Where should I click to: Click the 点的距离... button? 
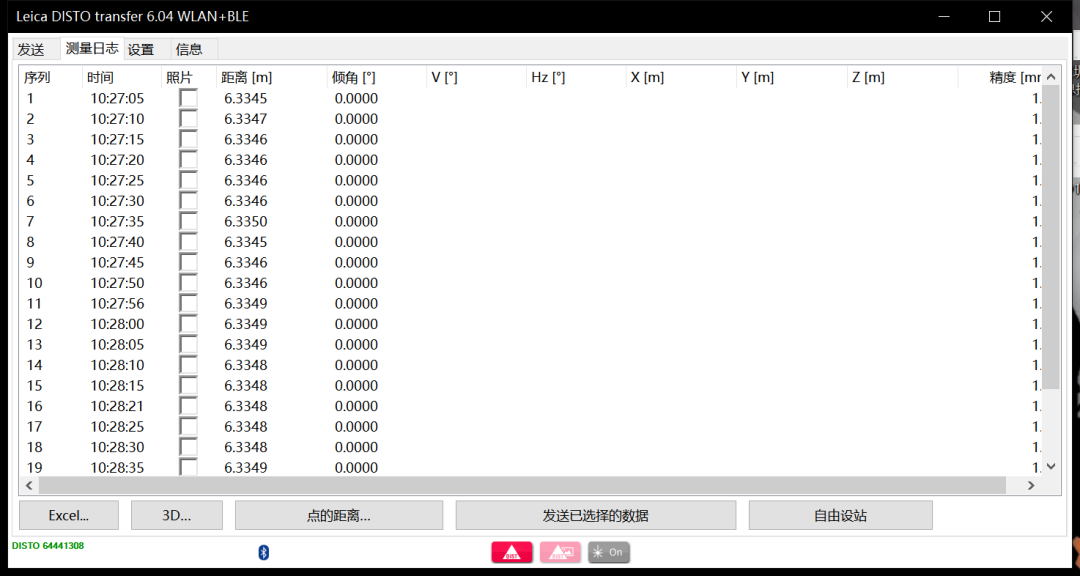(339, 515)
